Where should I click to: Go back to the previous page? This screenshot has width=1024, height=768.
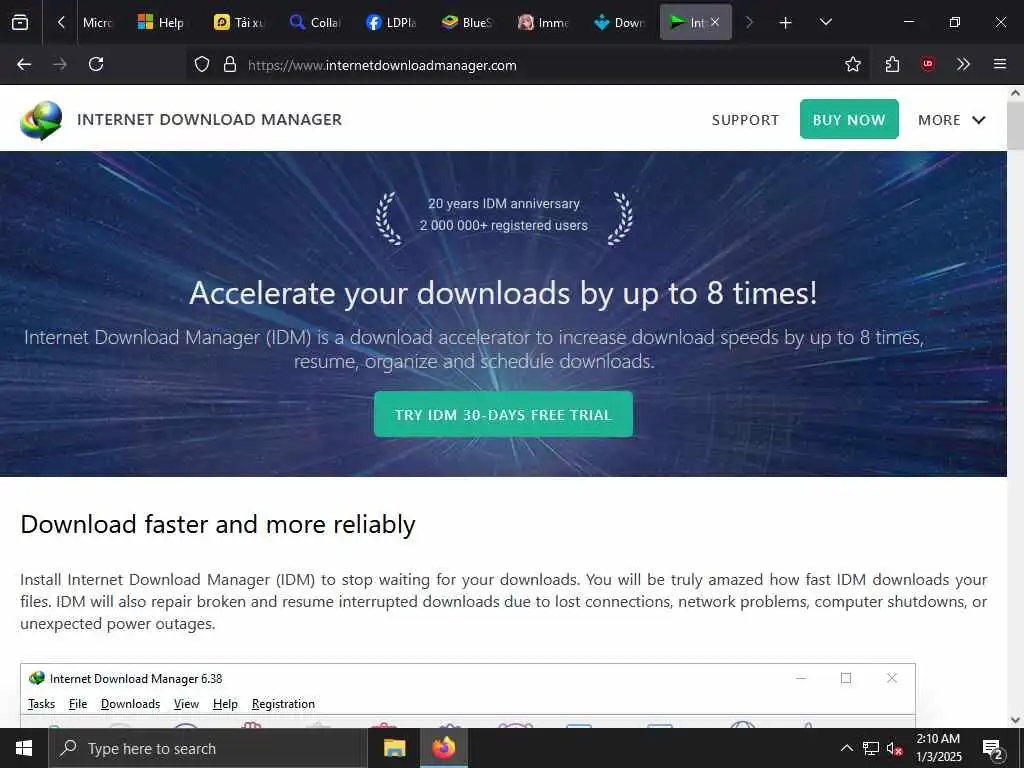[24, 64]
